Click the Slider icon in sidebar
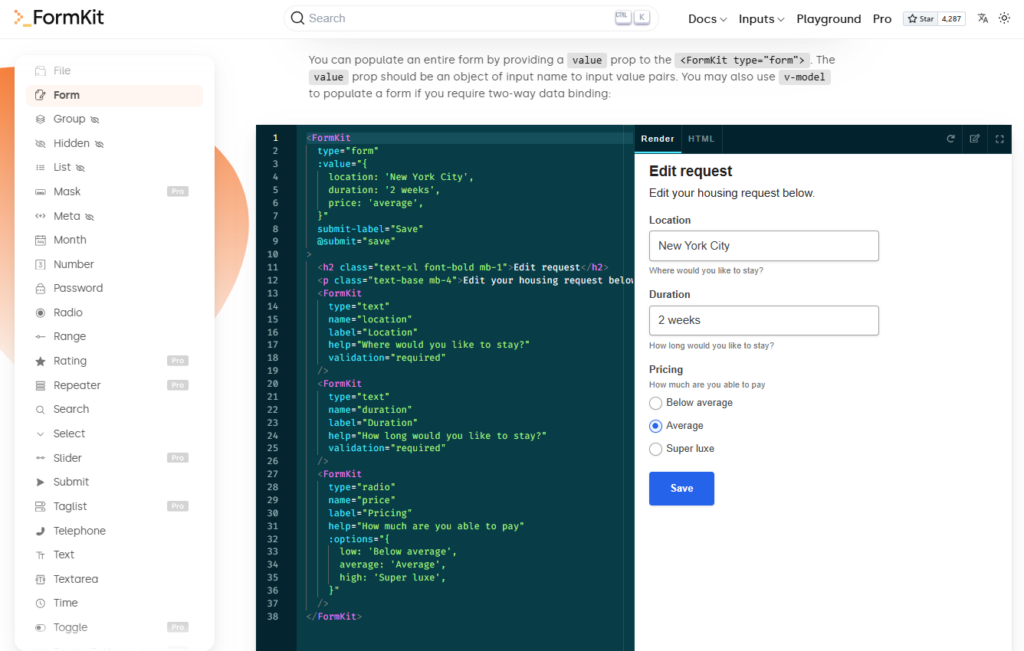 (x=40, y=458)
